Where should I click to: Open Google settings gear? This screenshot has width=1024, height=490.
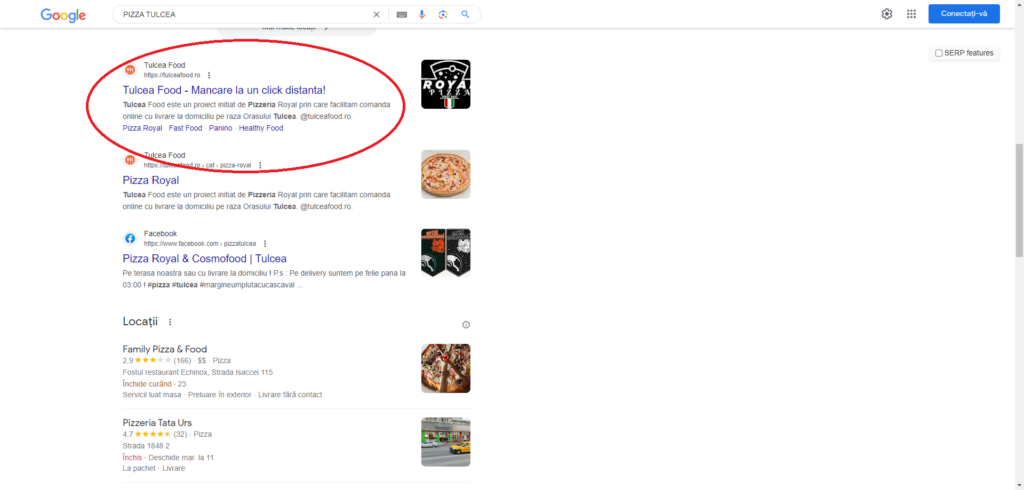pos(887,14)
